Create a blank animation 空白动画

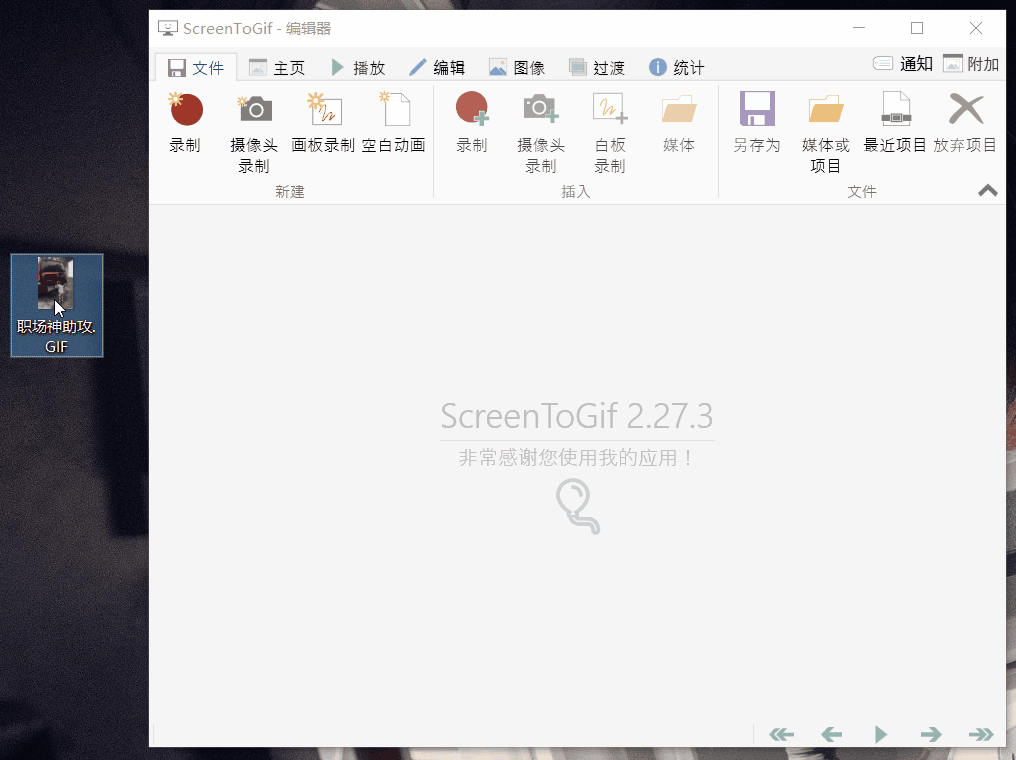click(x=393, y=124)
